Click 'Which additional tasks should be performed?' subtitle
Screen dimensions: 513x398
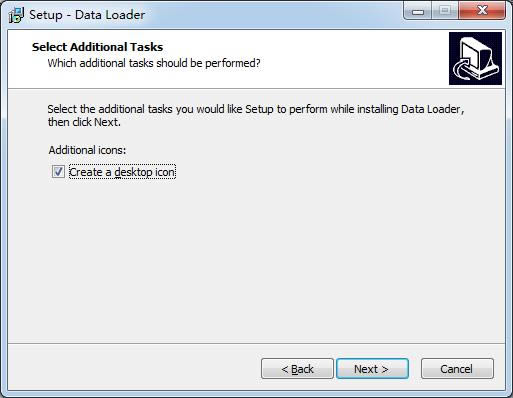pos(154,63)
